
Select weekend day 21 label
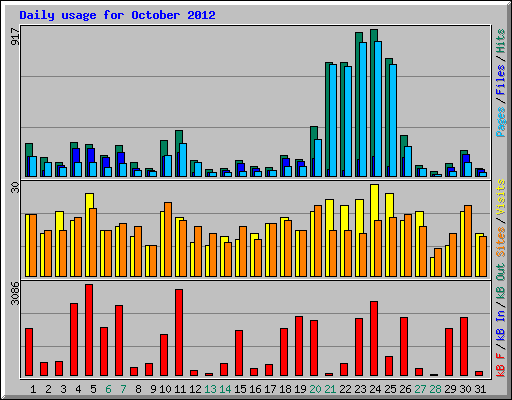coord(330,389)
